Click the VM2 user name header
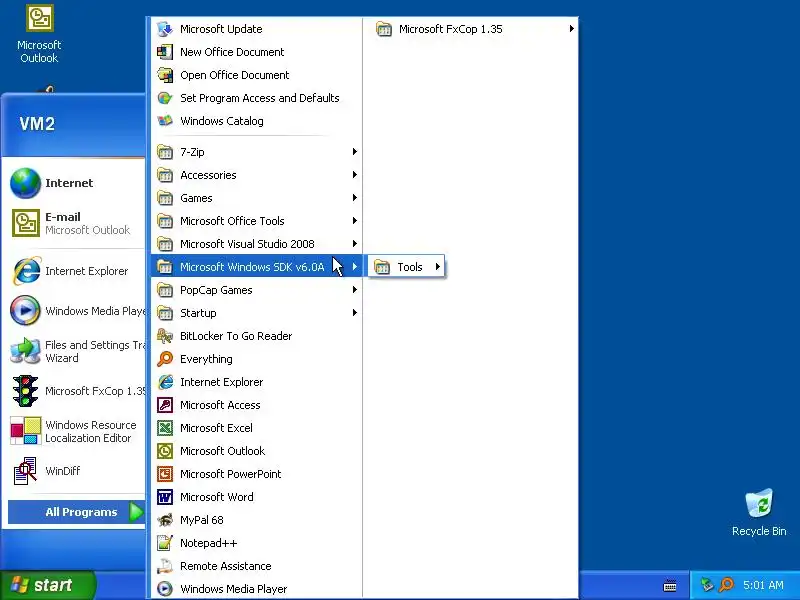 [x=37, y=123]
